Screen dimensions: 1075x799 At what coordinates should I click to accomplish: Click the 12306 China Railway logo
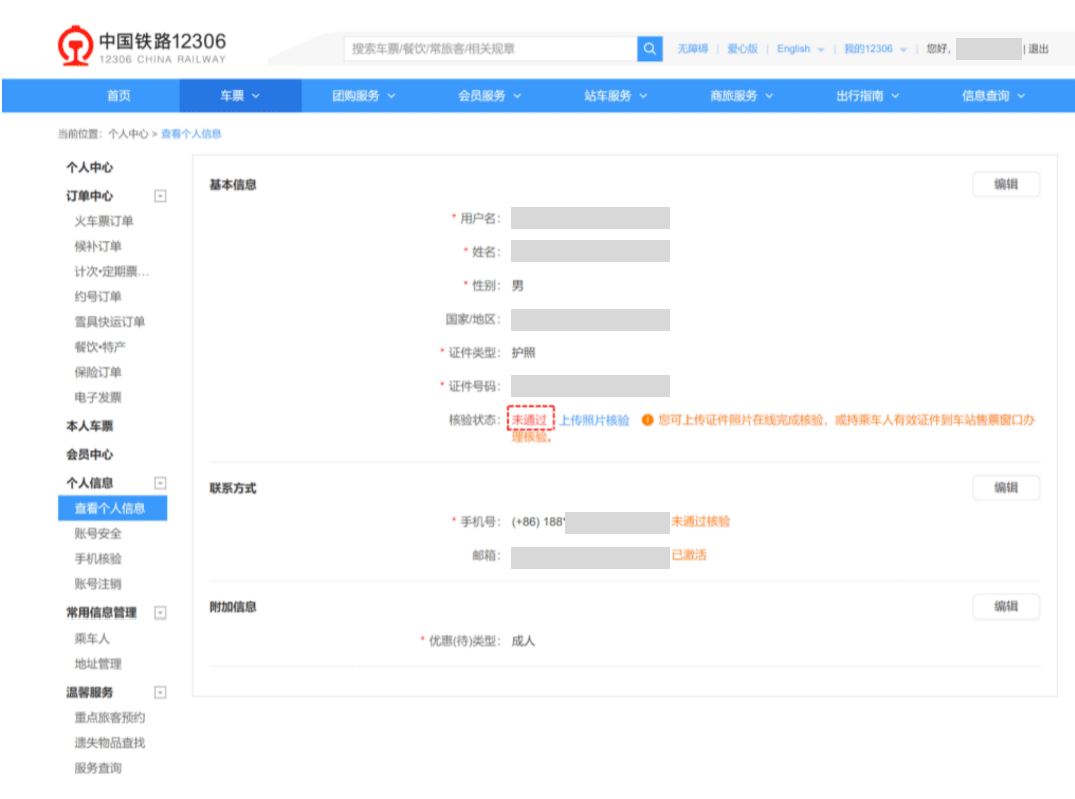(142, 47)
